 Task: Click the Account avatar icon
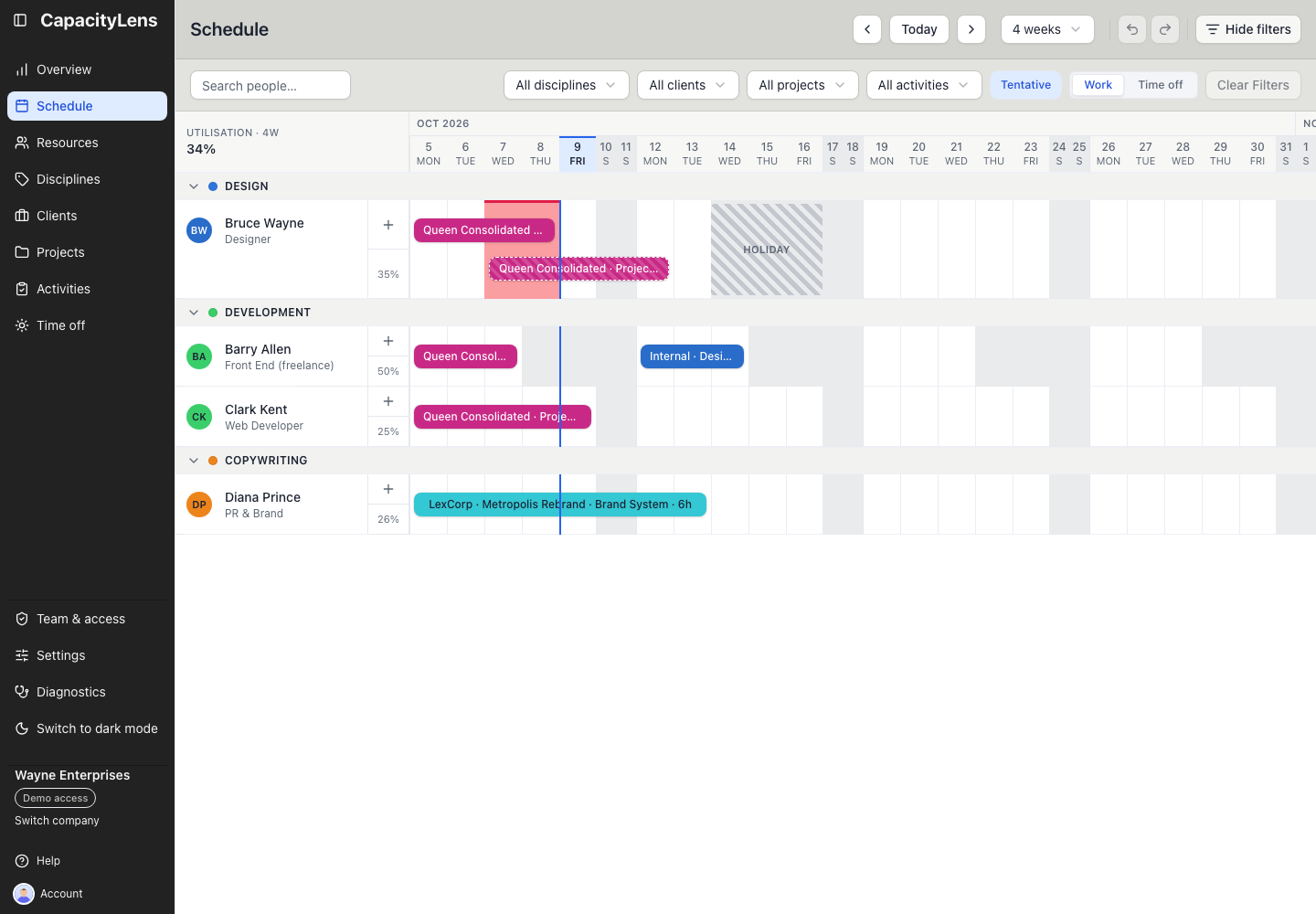coord(24,894)
